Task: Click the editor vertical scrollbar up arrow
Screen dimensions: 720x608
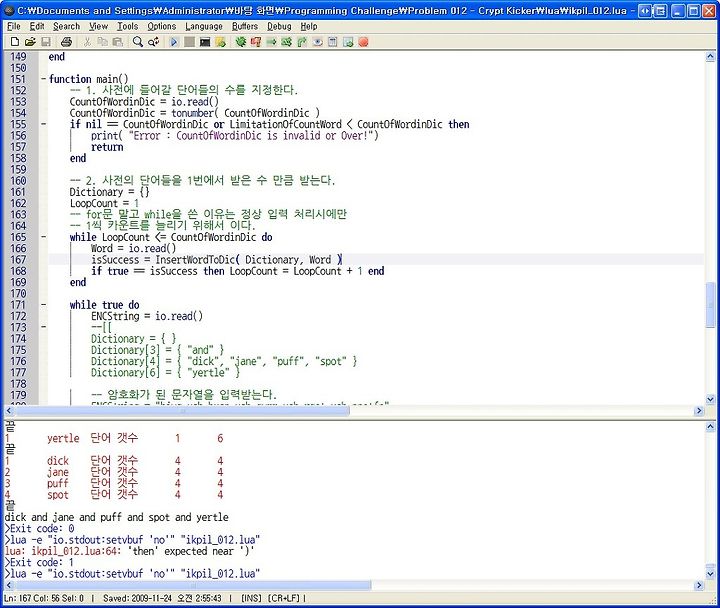Action: tap(710, 56)
